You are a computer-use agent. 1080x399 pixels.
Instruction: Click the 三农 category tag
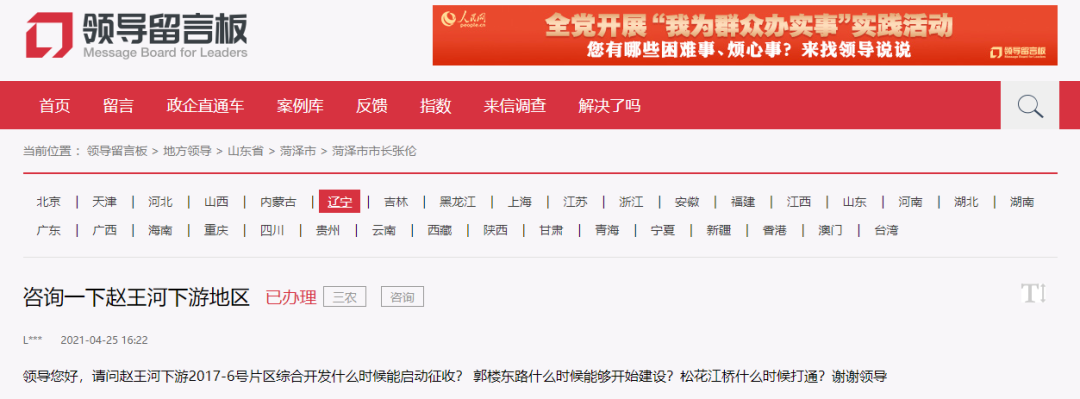click(x=344, y=297)
